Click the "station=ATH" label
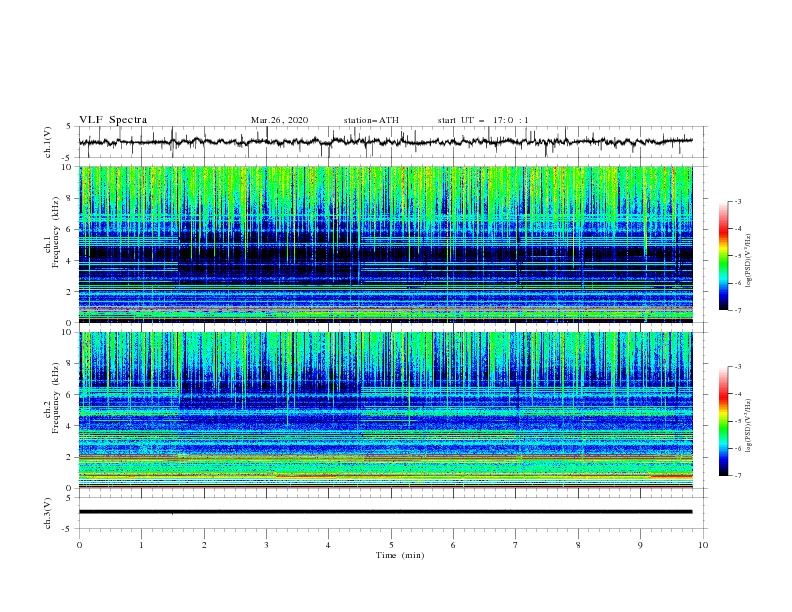The width and height of the screenshot is (792, 612). click(x=371, y=120)
